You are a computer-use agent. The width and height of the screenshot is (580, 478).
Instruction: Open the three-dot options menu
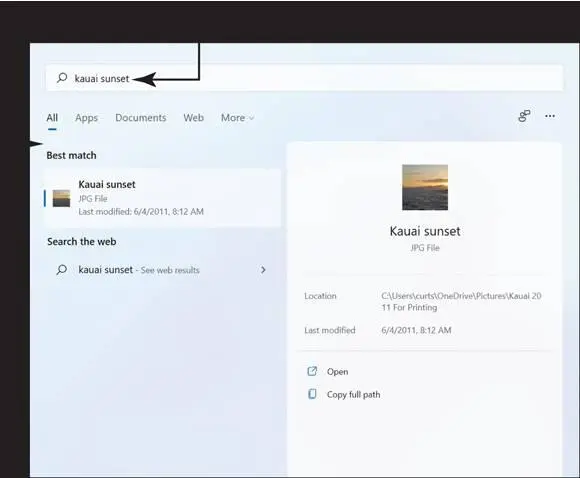550,116
